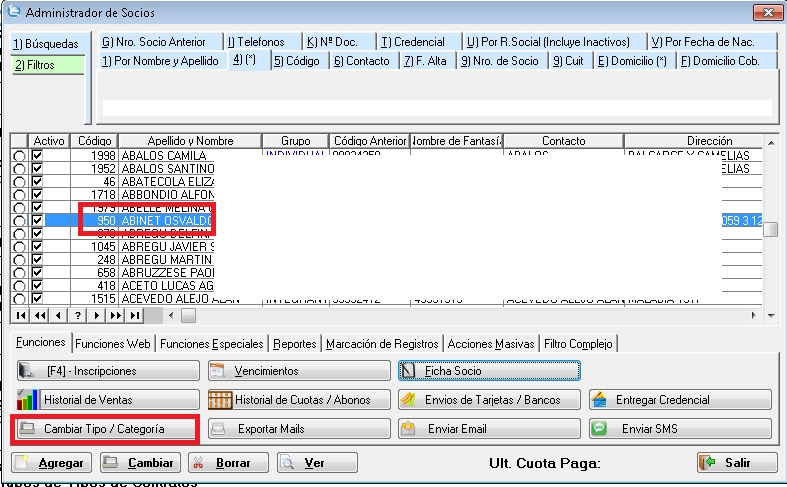Click the Historial de Cuotas / Abonos abacus icon

[x=220, y=400]
